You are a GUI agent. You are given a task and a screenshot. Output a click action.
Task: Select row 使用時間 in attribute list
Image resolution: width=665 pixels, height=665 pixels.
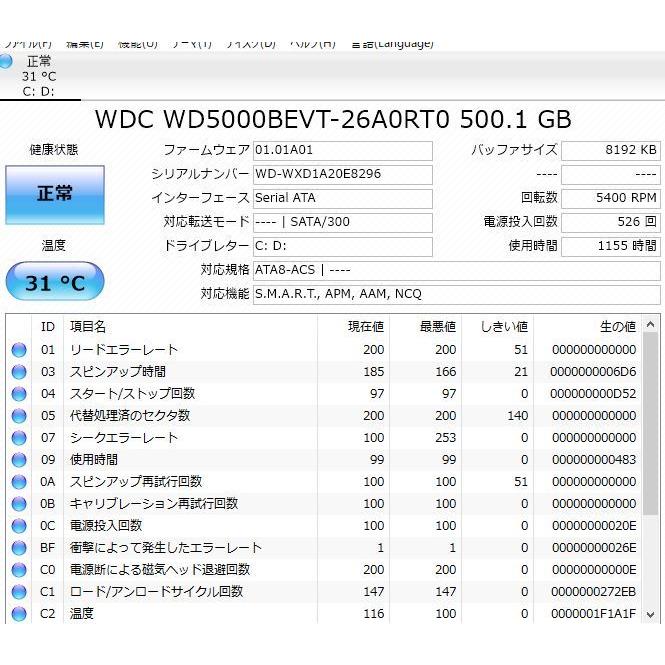324,460
